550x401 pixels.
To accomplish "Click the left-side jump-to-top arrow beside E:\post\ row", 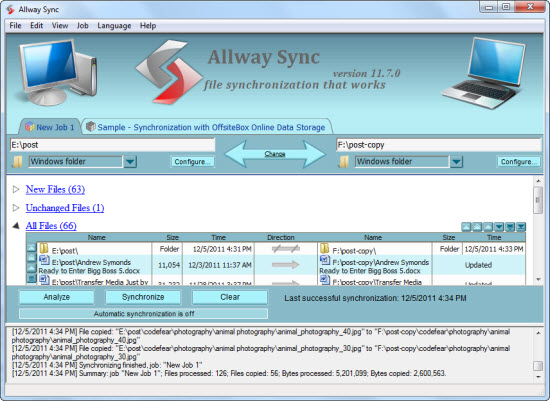I will pyautogui.click(x=31, y=248).
